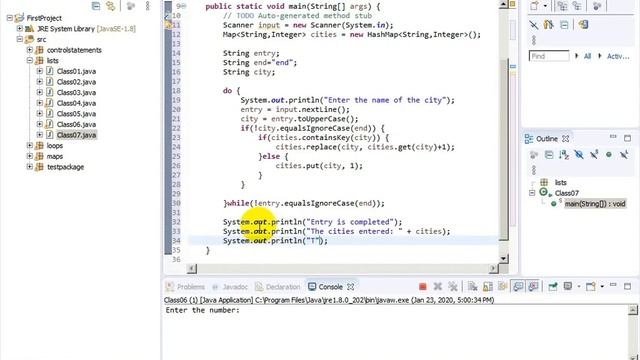The image size is (640, 360).
Task: Collapse the src folder node
Action: pos(20,39)
